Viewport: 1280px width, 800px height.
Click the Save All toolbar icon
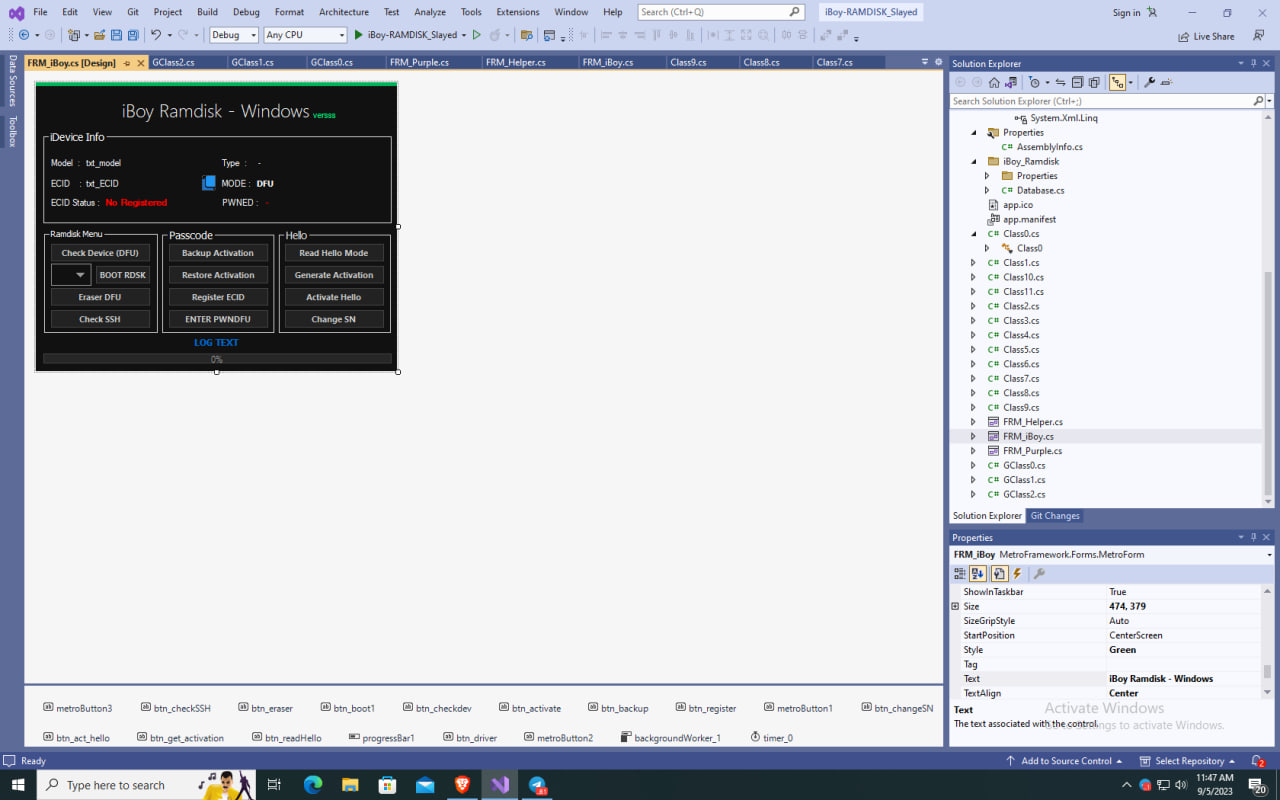point(133,35)
